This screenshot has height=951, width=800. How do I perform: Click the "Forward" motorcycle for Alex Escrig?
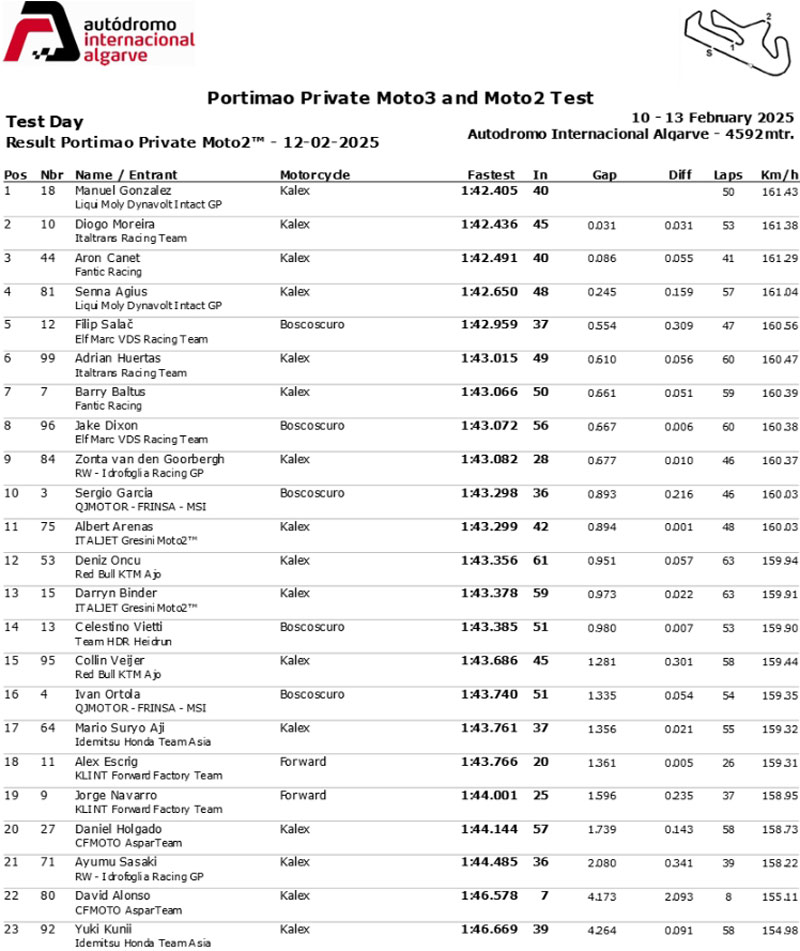click(303, 762)
